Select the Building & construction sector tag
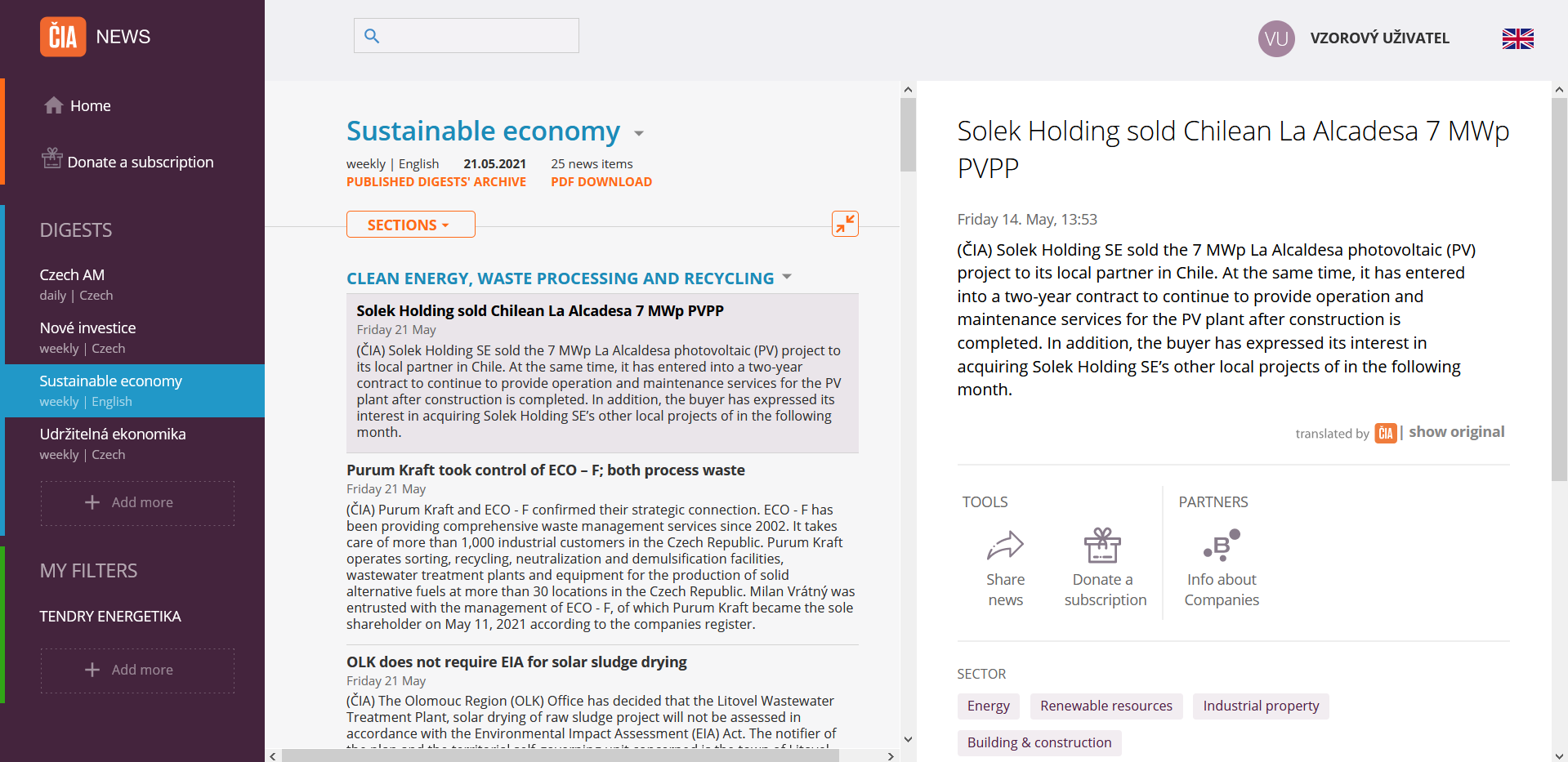 (1039, 742)
